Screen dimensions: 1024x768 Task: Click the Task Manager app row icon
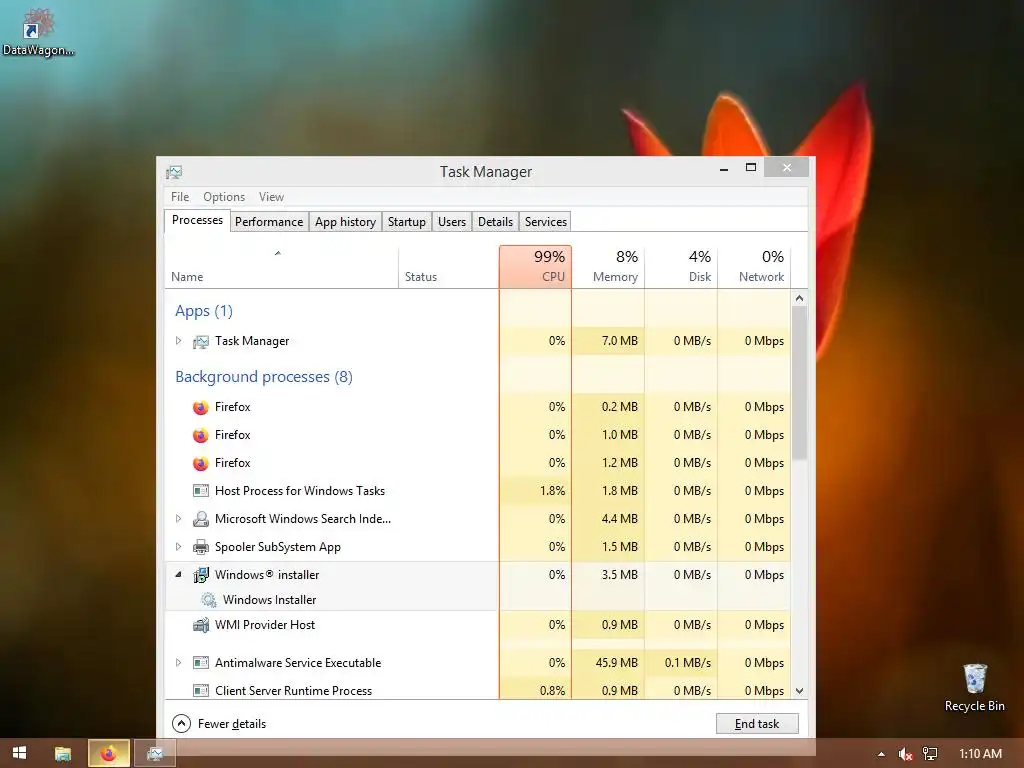pyautogui.click(x=200, y=342)
